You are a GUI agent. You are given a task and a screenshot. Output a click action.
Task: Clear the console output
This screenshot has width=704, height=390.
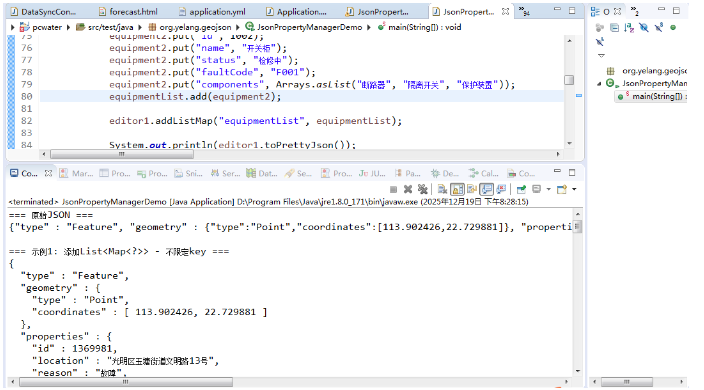coord(442,189)
